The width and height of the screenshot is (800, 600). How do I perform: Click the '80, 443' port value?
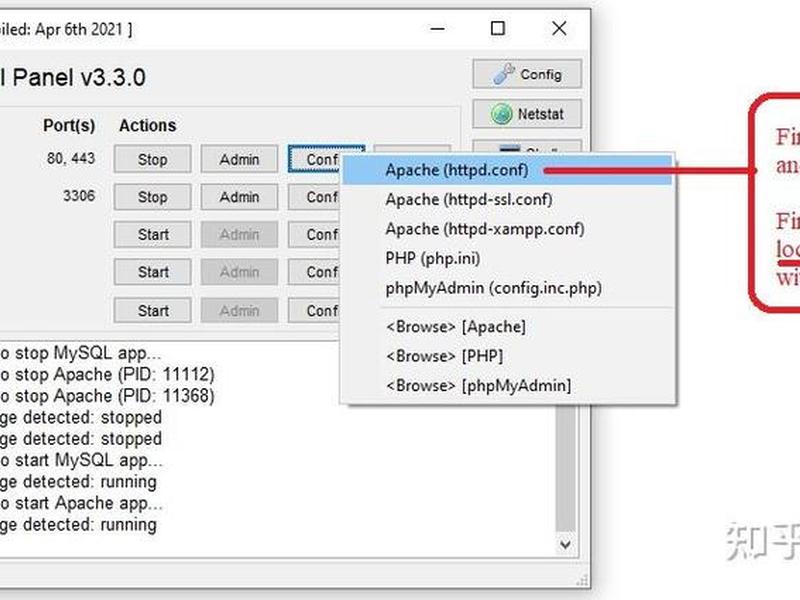tap(71, 159)
